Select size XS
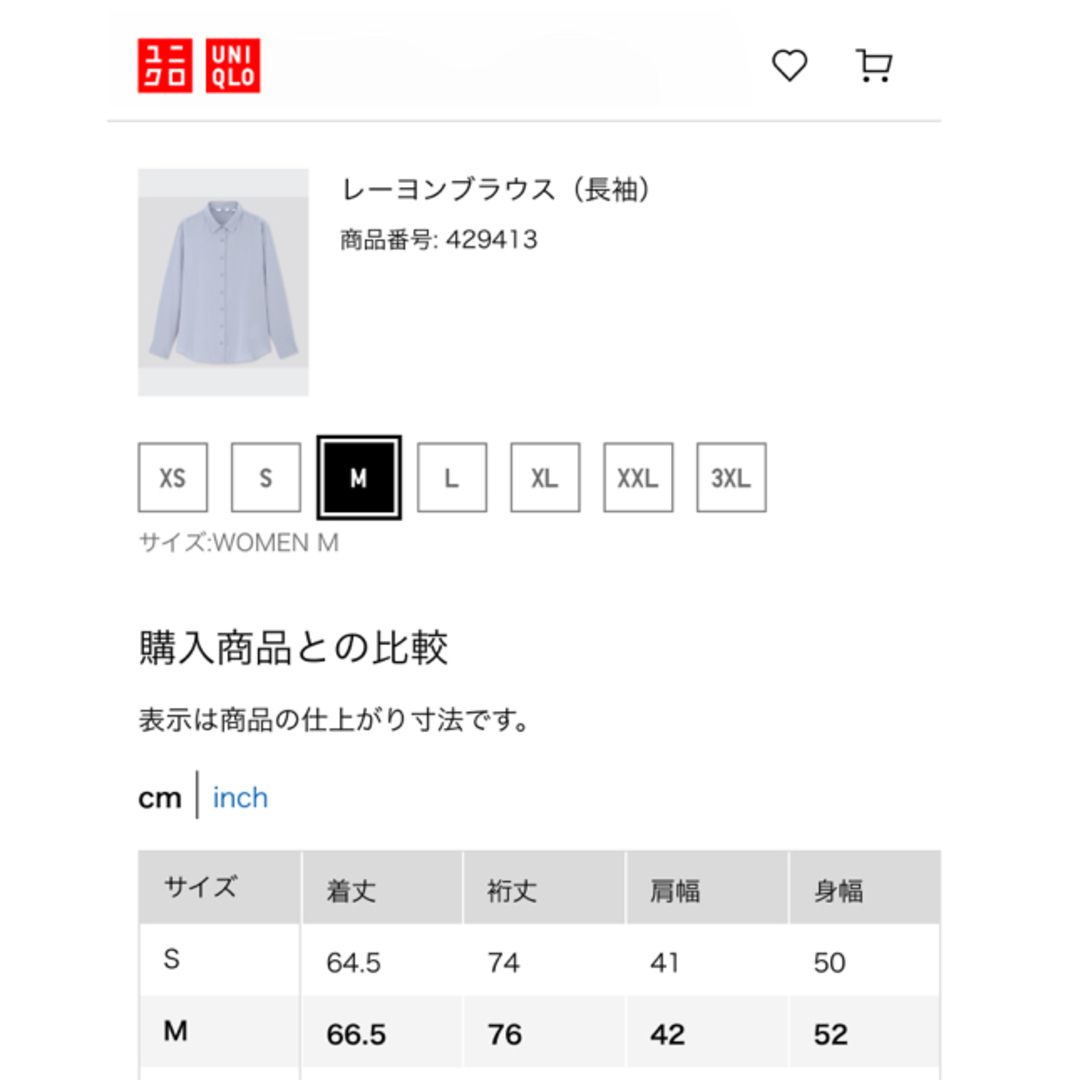Image resolution: width=1080 pixels, height=1080 pixels. 173,477
